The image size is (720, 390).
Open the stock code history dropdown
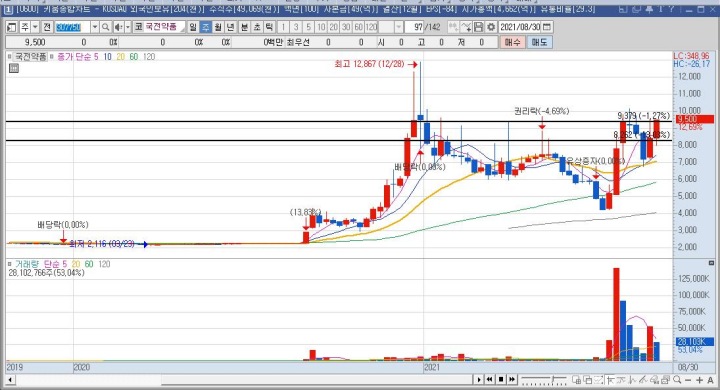[x=95, y=27]
